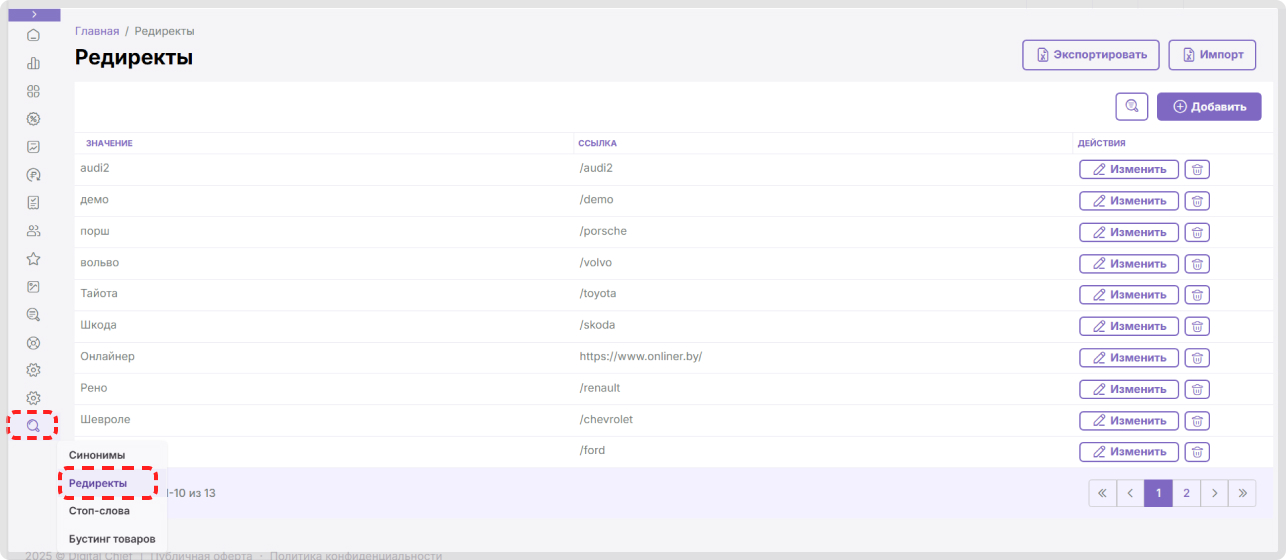Open the checklist document icon in sidebar
1286x560 pixels.
(33, 203)
